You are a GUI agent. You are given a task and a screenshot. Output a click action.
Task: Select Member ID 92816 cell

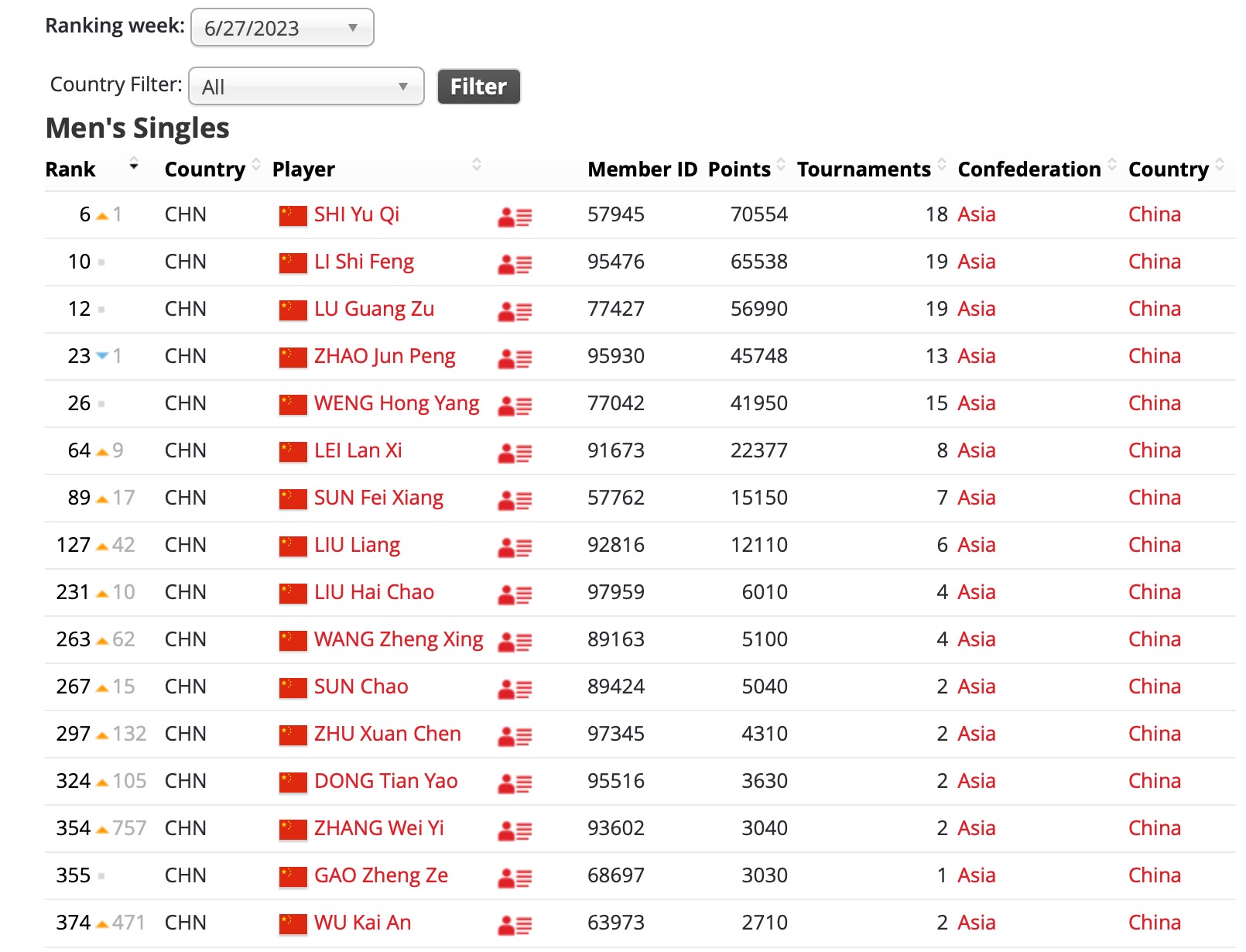pos(616,545)
